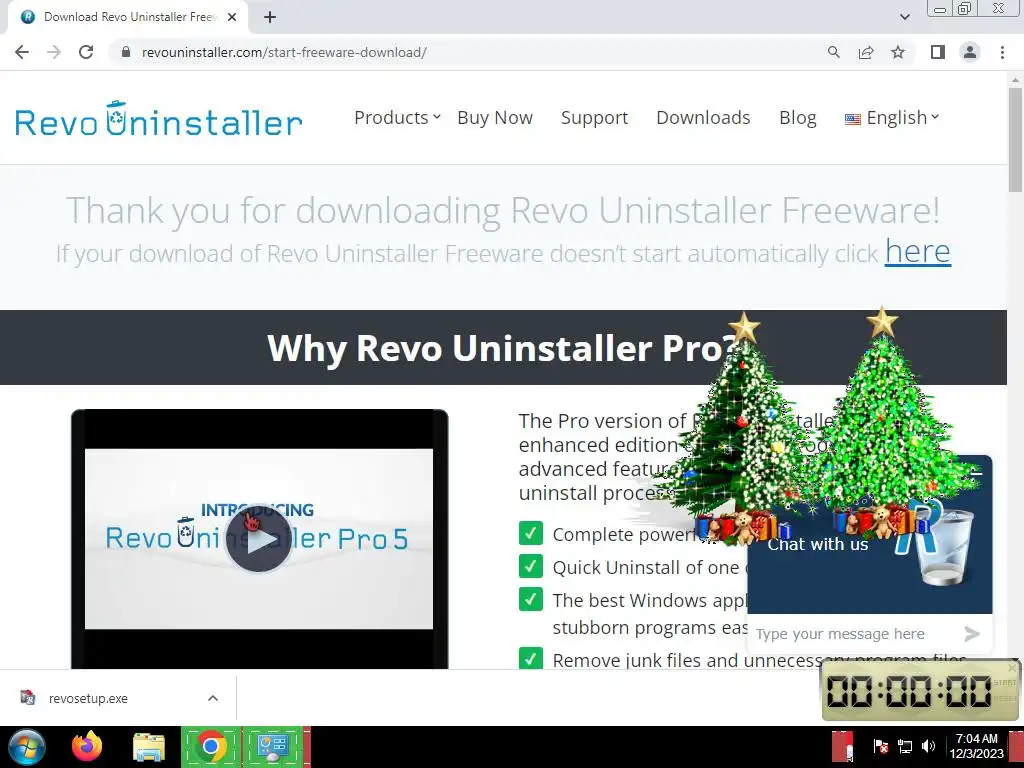Expand revosetup.exe download options chevron
The height and width of the screenshot is (768, 1024).
[x=213, y=698]
